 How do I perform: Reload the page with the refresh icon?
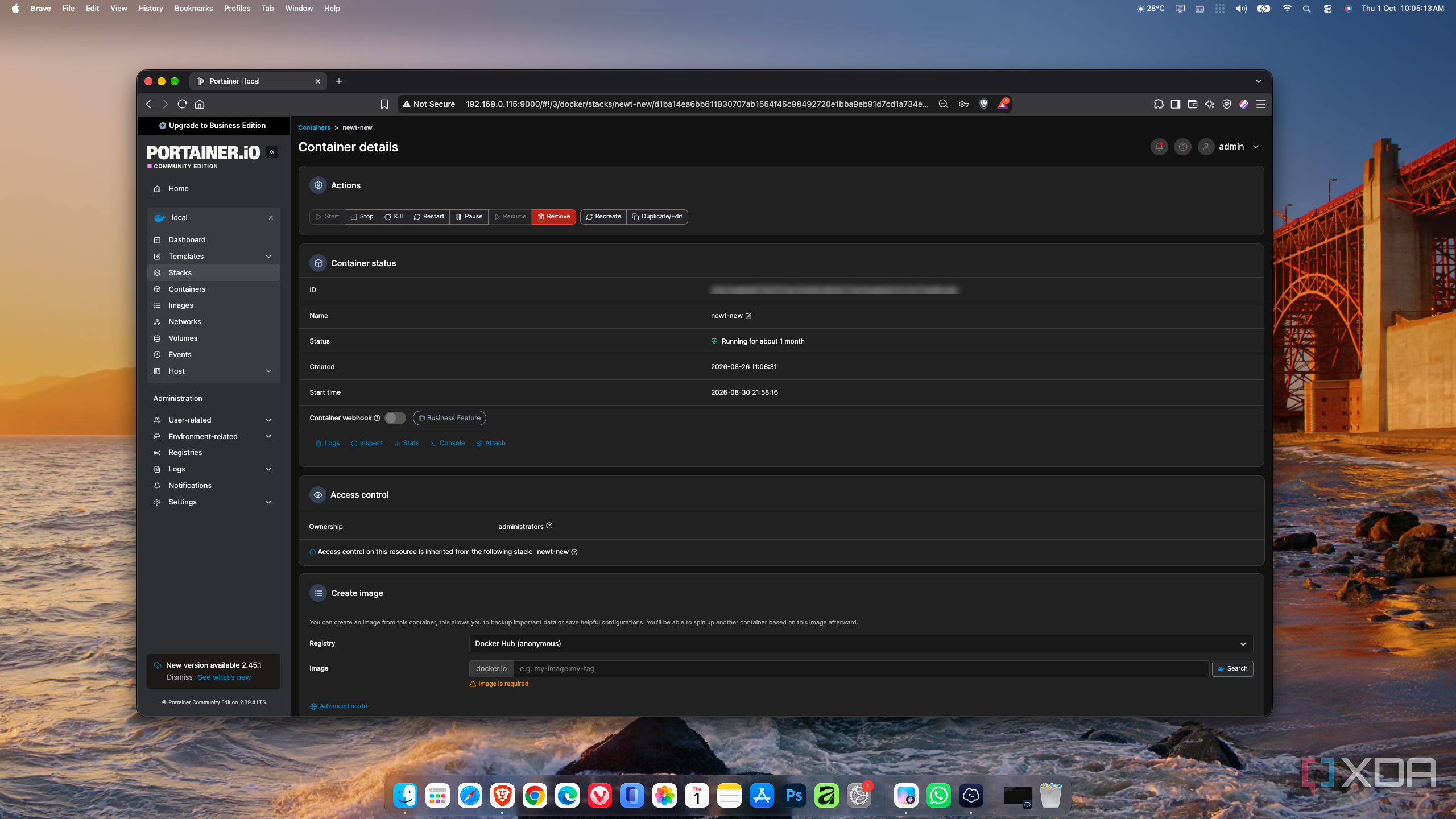click(x=182, y=104)
